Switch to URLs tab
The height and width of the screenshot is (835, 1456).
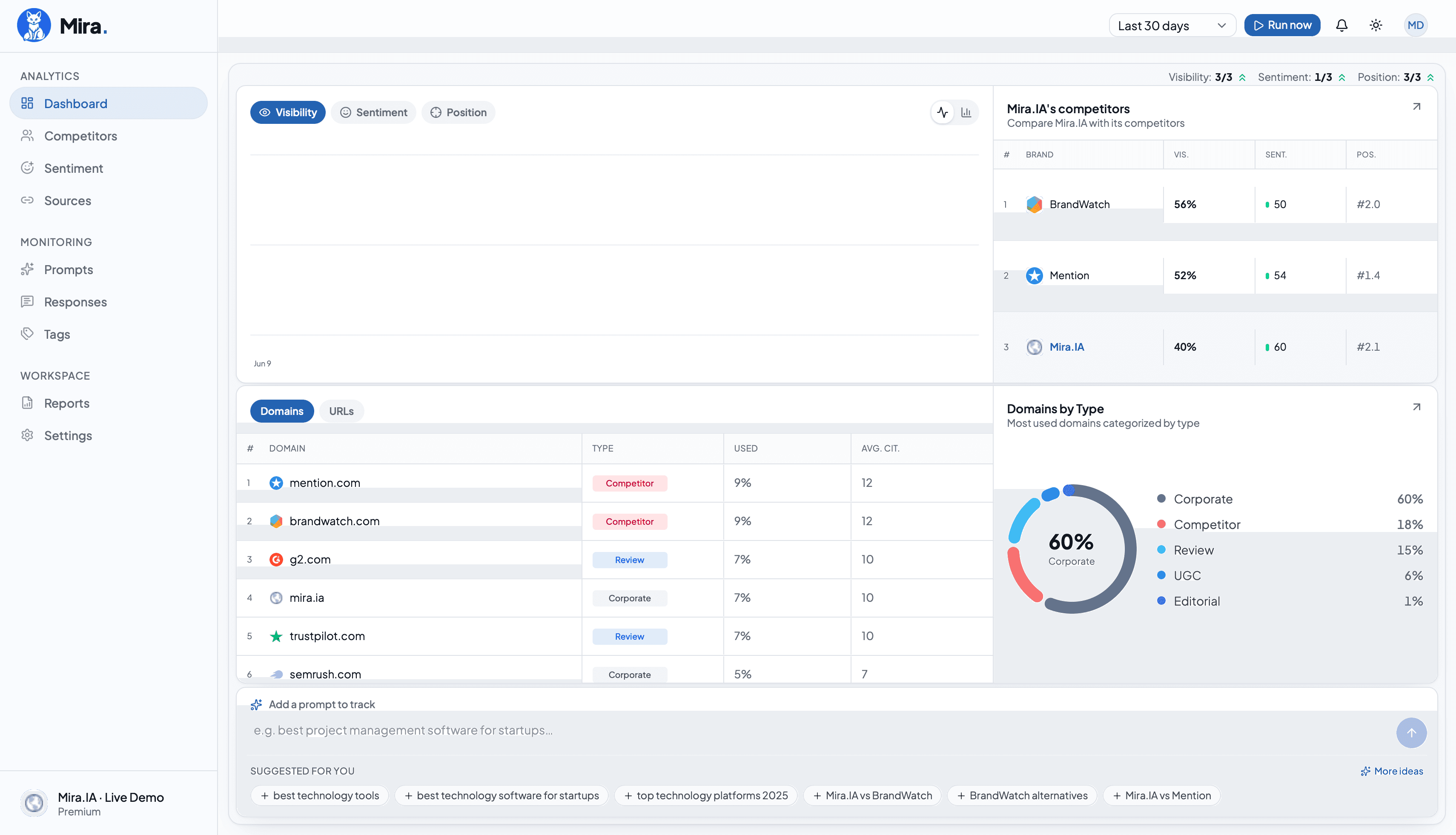point(341,411)
